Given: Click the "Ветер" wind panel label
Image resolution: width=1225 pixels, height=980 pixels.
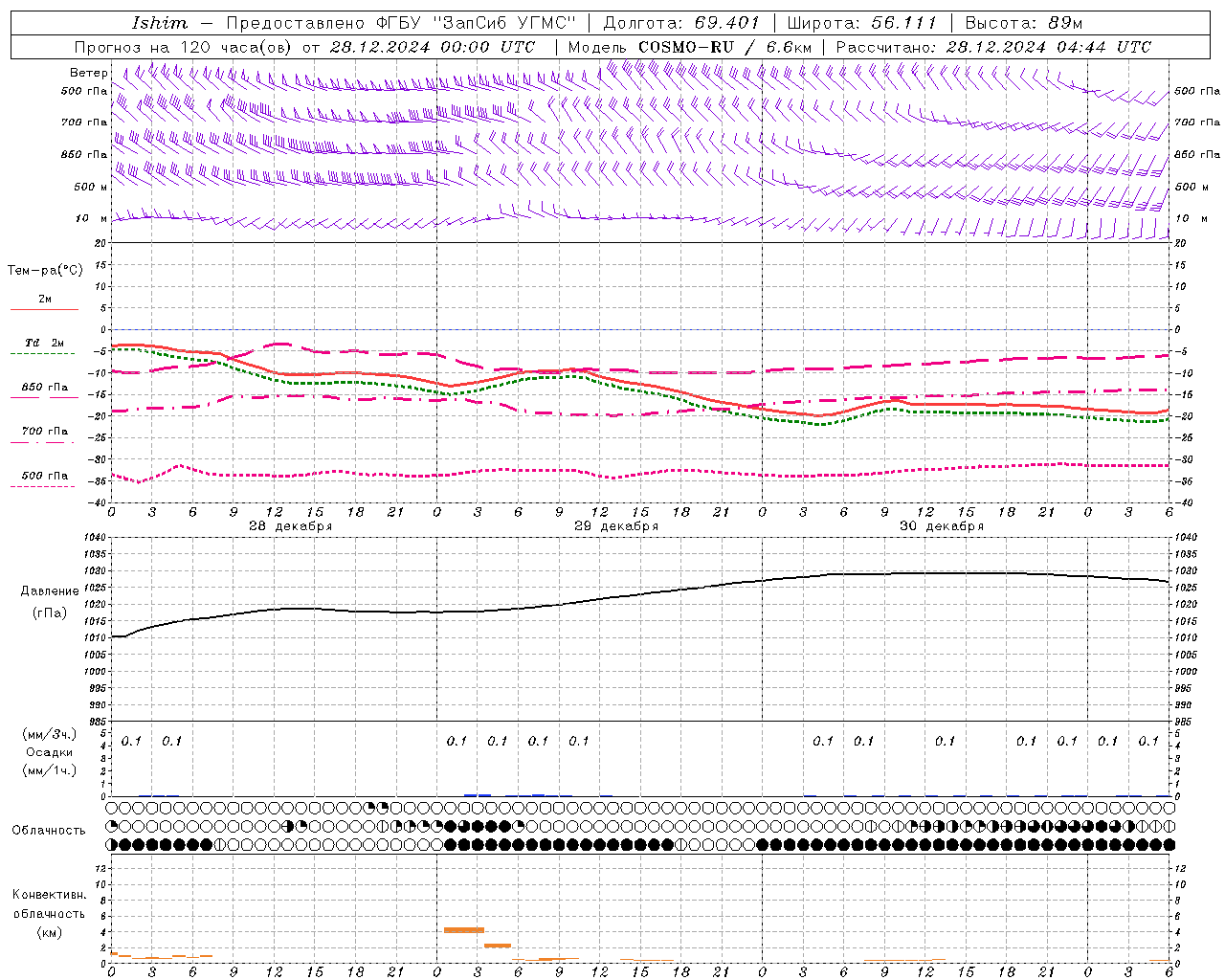Looking at the screenshot, I should [89, 73].
